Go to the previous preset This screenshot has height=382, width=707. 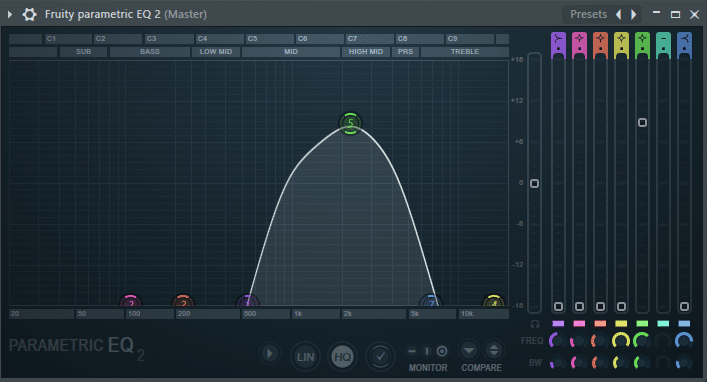pos(619,14)
